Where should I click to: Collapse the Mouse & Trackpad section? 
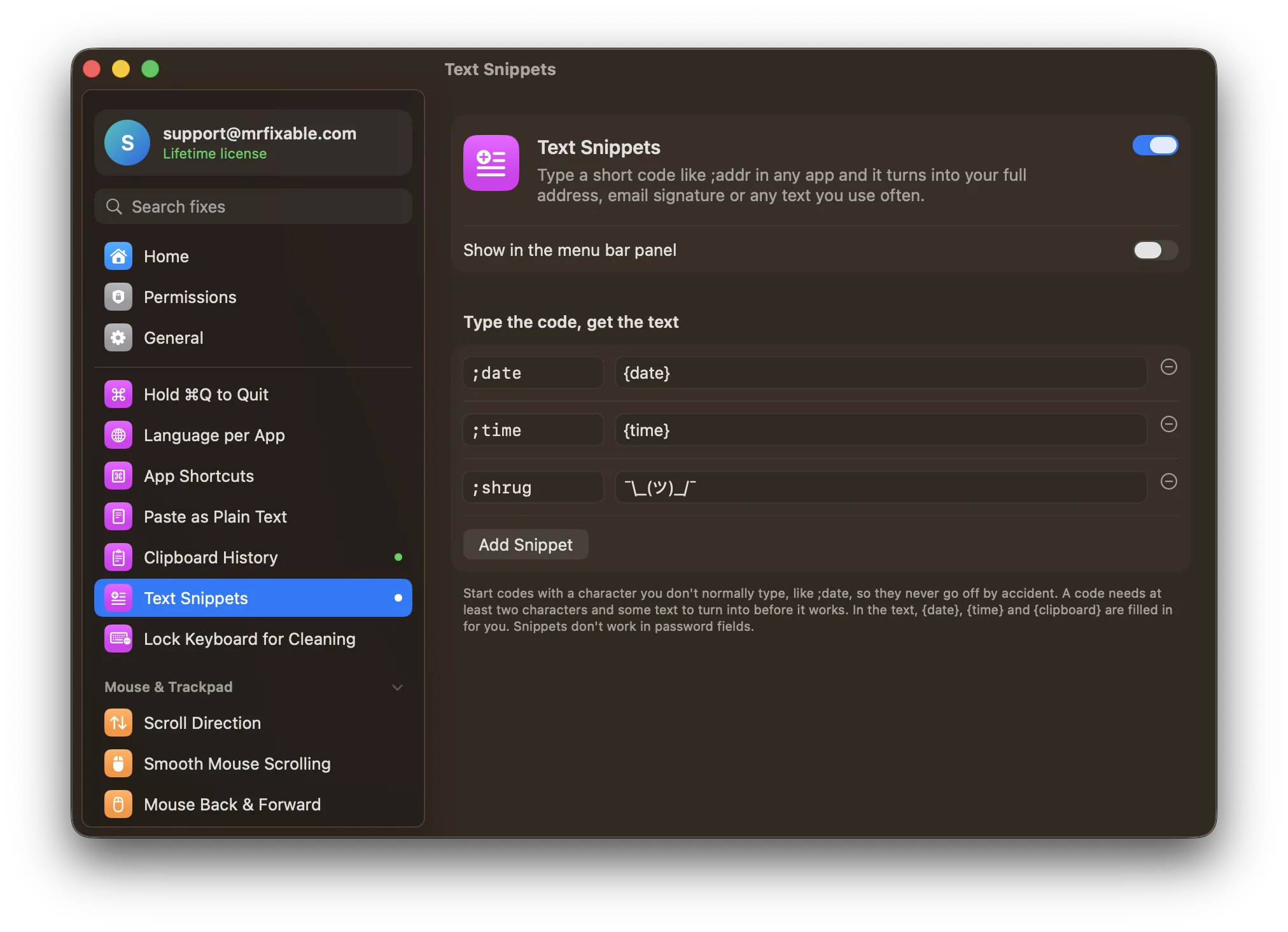[x=397, y=687]
